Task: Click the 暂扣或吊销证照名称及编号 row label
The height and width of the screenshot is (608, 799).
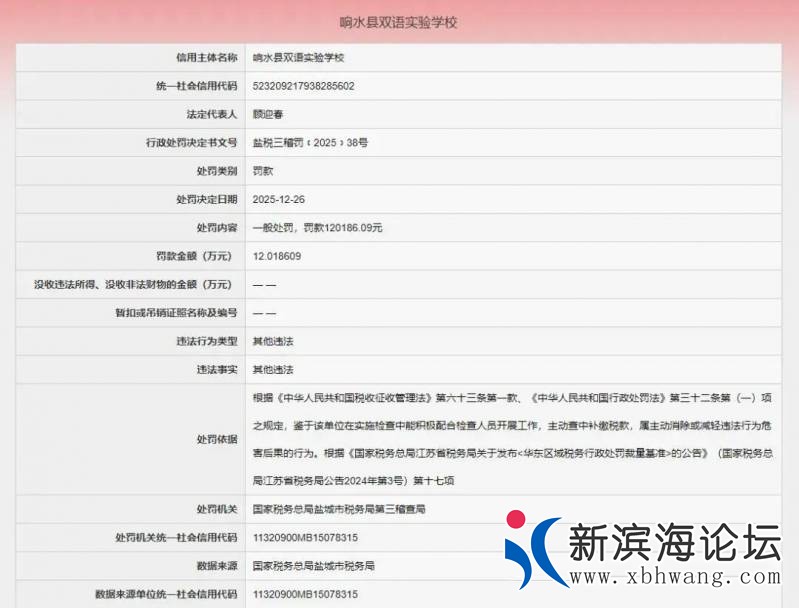Action: [176, 313]
